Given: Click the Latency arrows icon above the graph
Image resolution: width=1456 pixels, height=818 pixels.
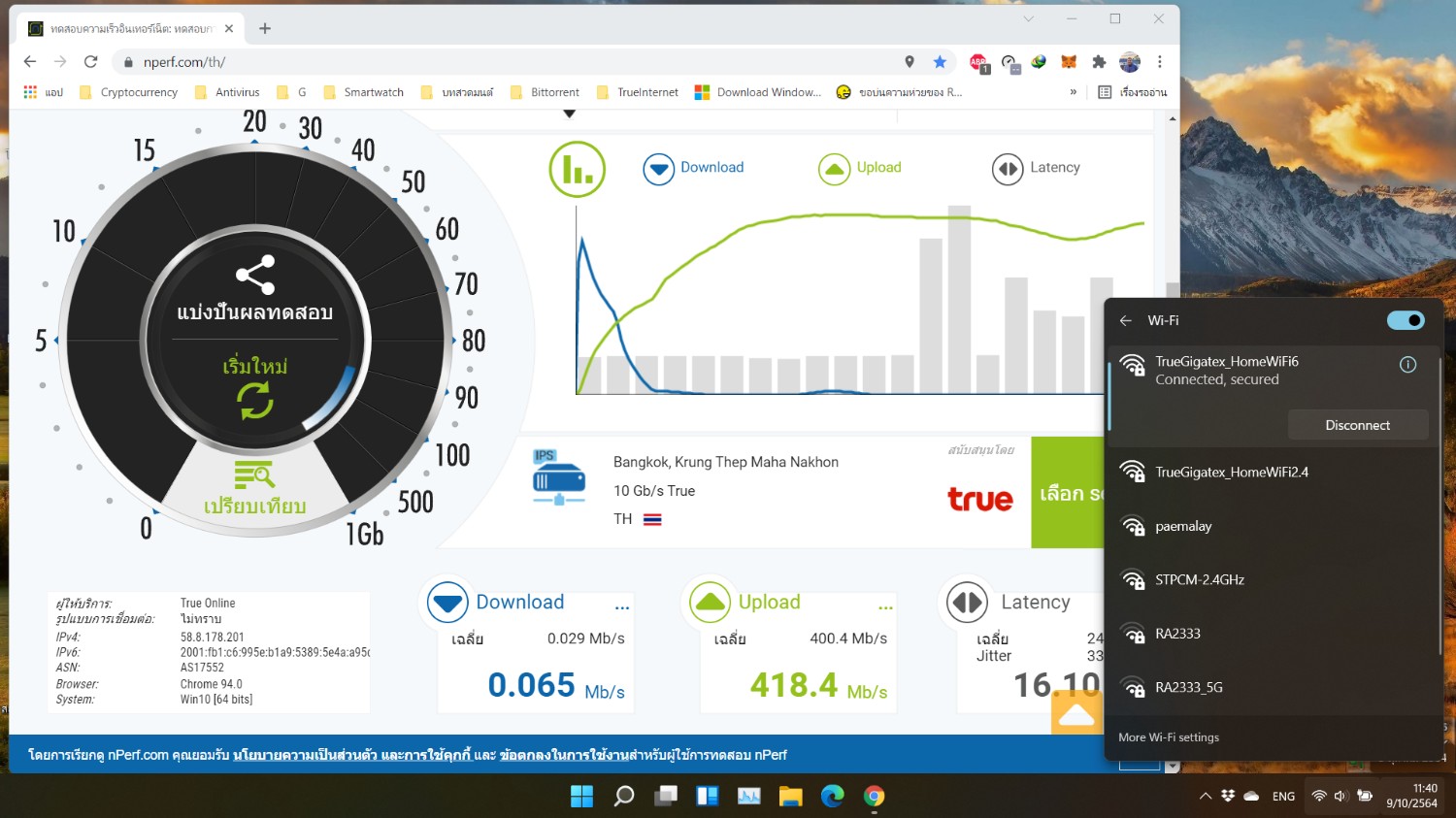Looking at the screenshot, I should (1008, 169).
